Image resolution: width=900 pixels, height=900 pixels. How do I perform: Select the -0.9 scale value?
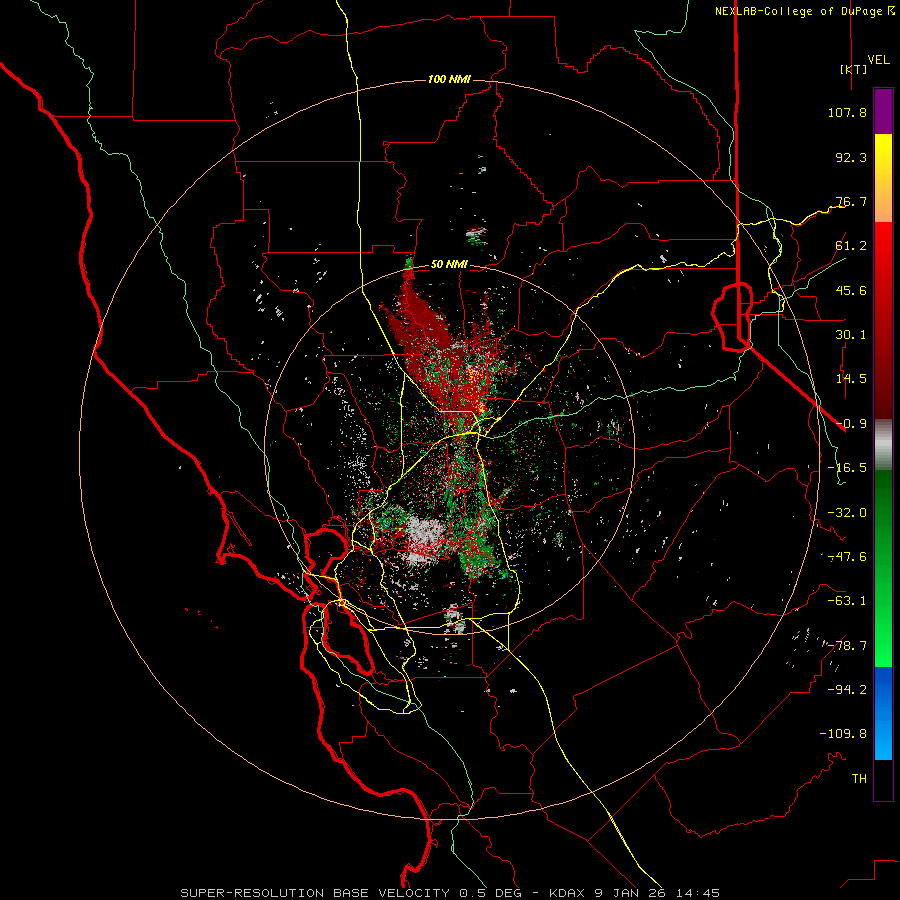(851, 424)
